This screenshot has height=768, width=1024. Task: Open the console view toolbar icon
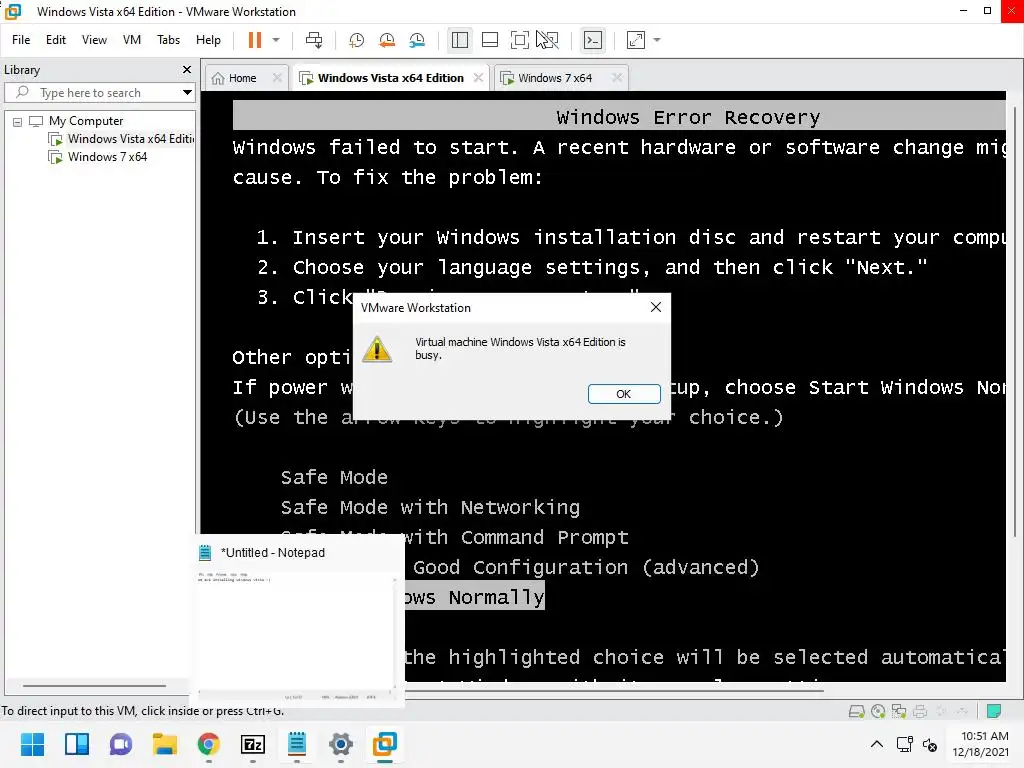point(592,40)
